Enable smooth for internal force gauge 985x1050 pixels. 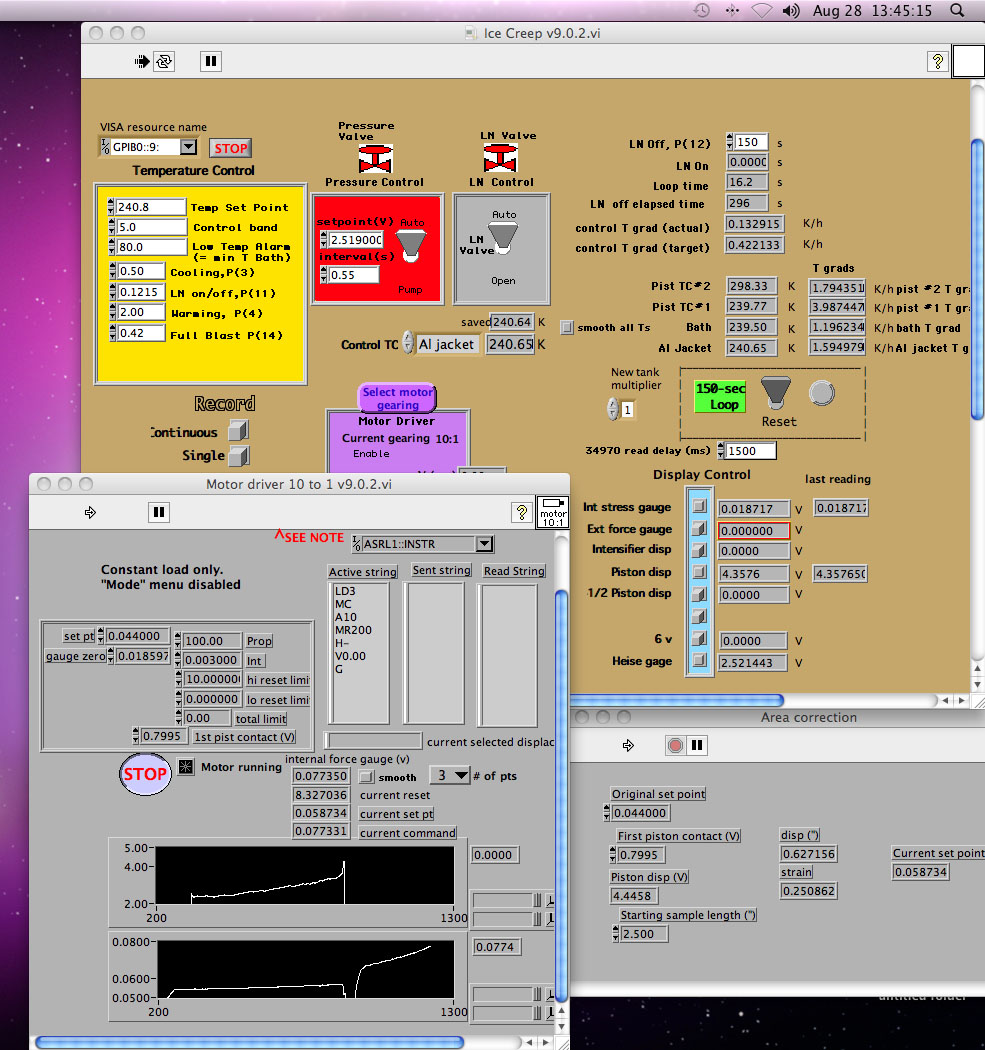(367, 776)
